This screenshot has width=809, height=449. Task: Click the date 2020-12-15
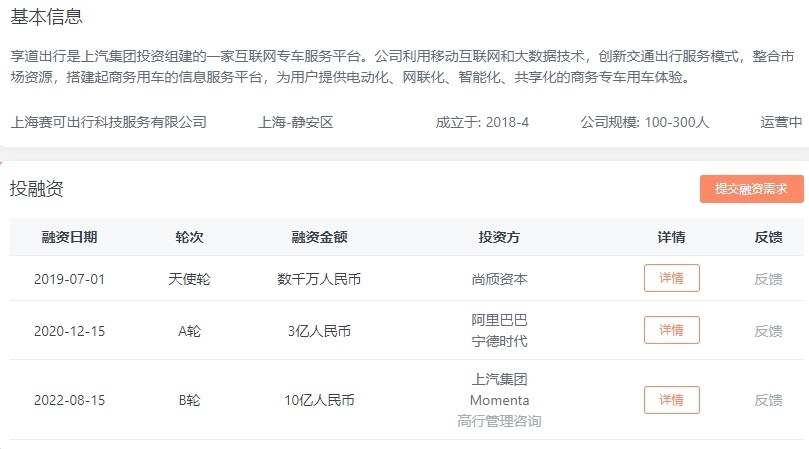70,331
